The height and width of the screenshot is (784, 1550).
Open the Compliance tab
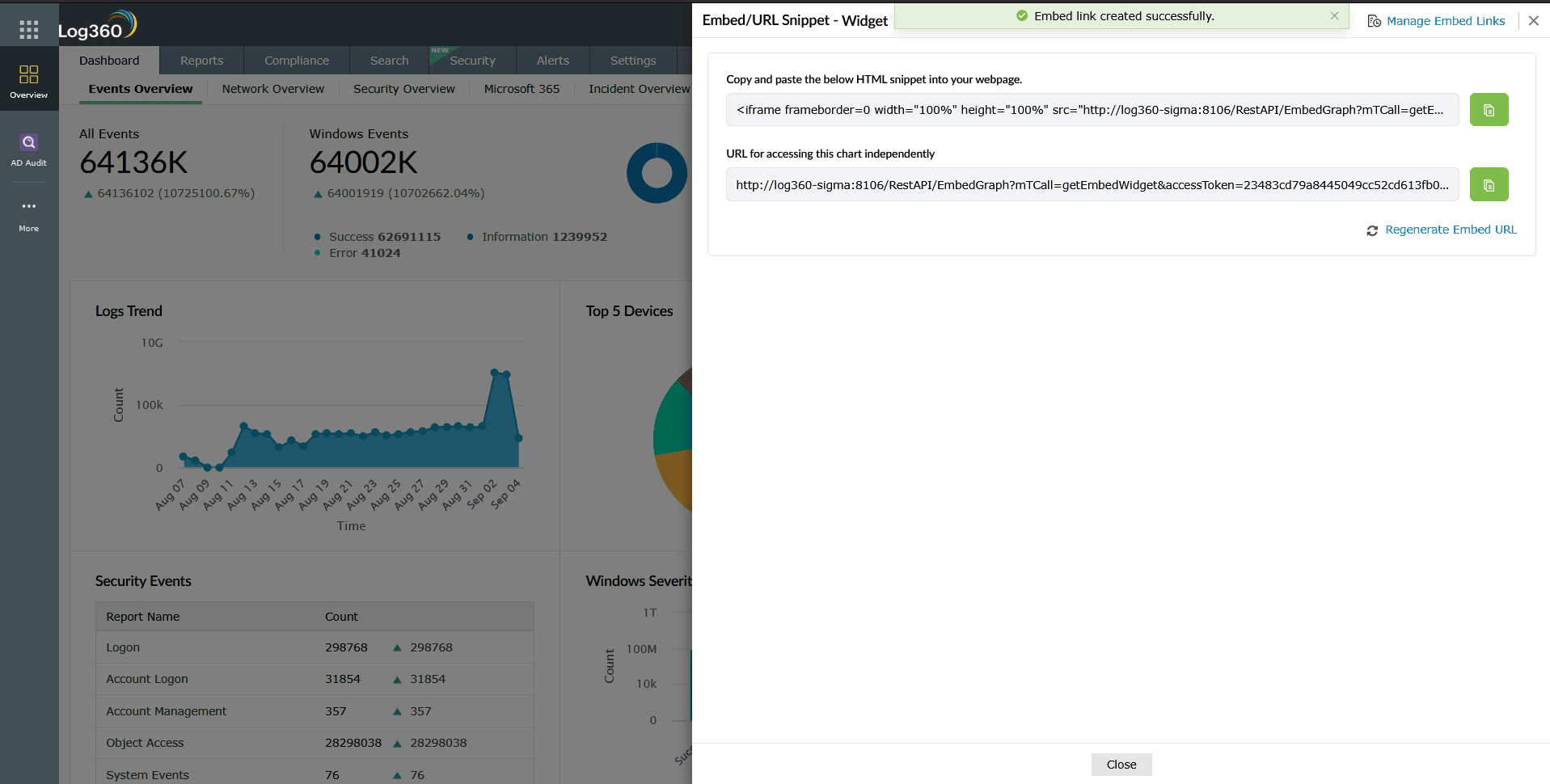[x=296, y=60]
